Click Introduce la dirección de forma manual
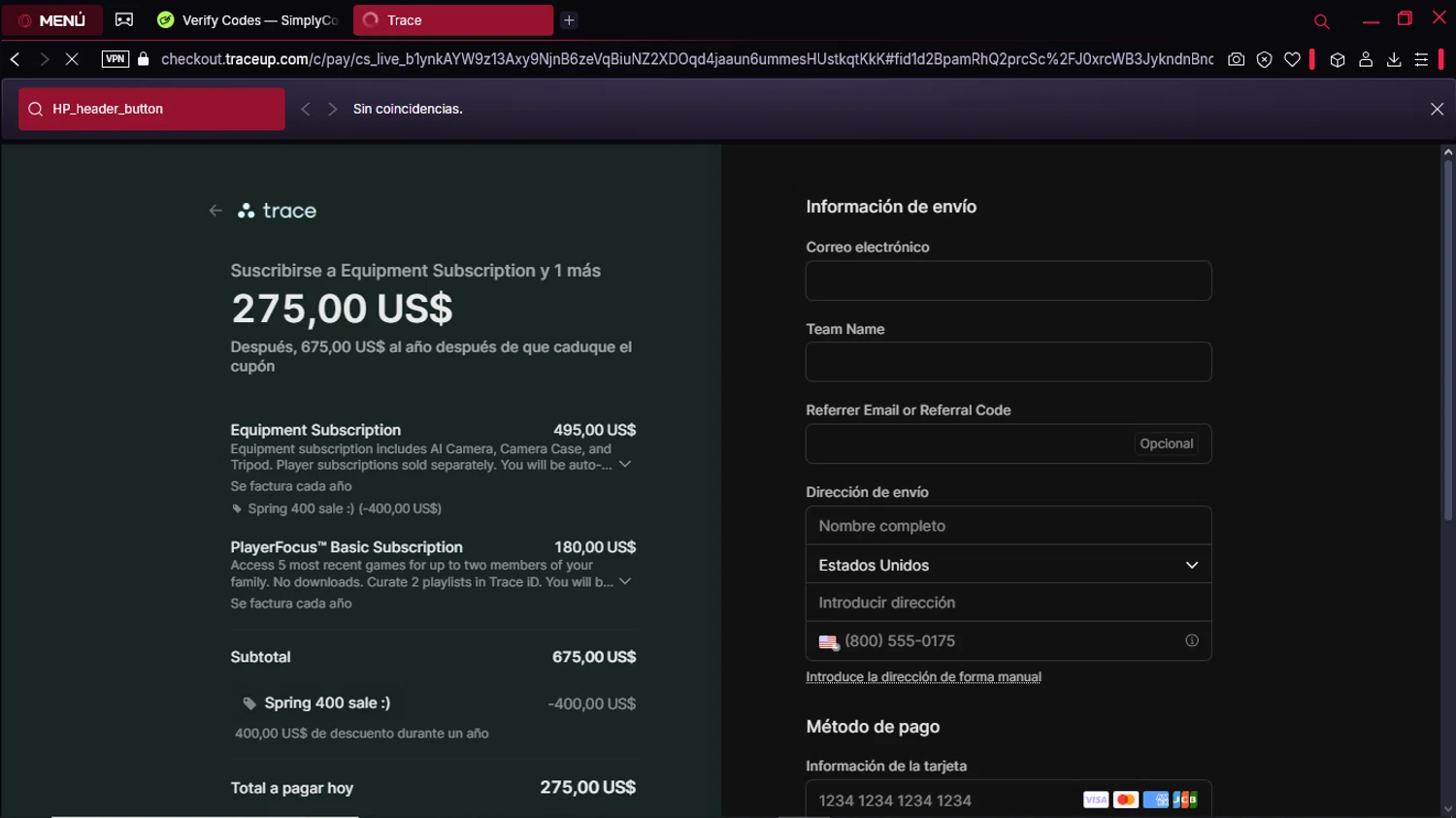 pyautogui.click(x=923, y=677)
